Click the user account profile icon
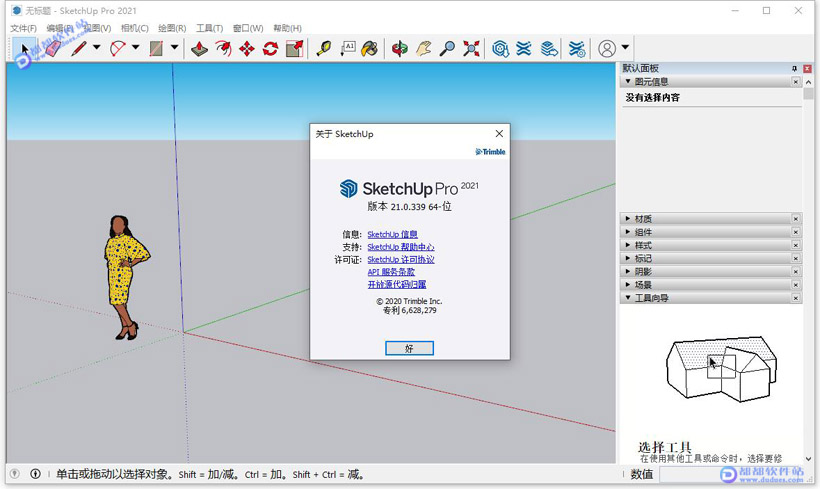 coord(607,49)
